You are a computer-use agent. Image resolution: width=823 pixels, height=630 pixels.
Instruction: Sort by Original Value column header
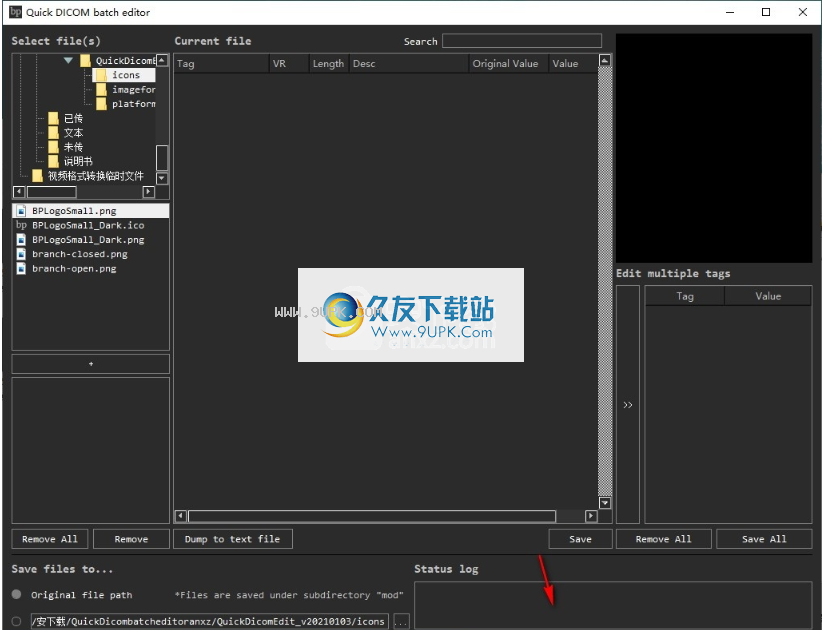point(509,64)
